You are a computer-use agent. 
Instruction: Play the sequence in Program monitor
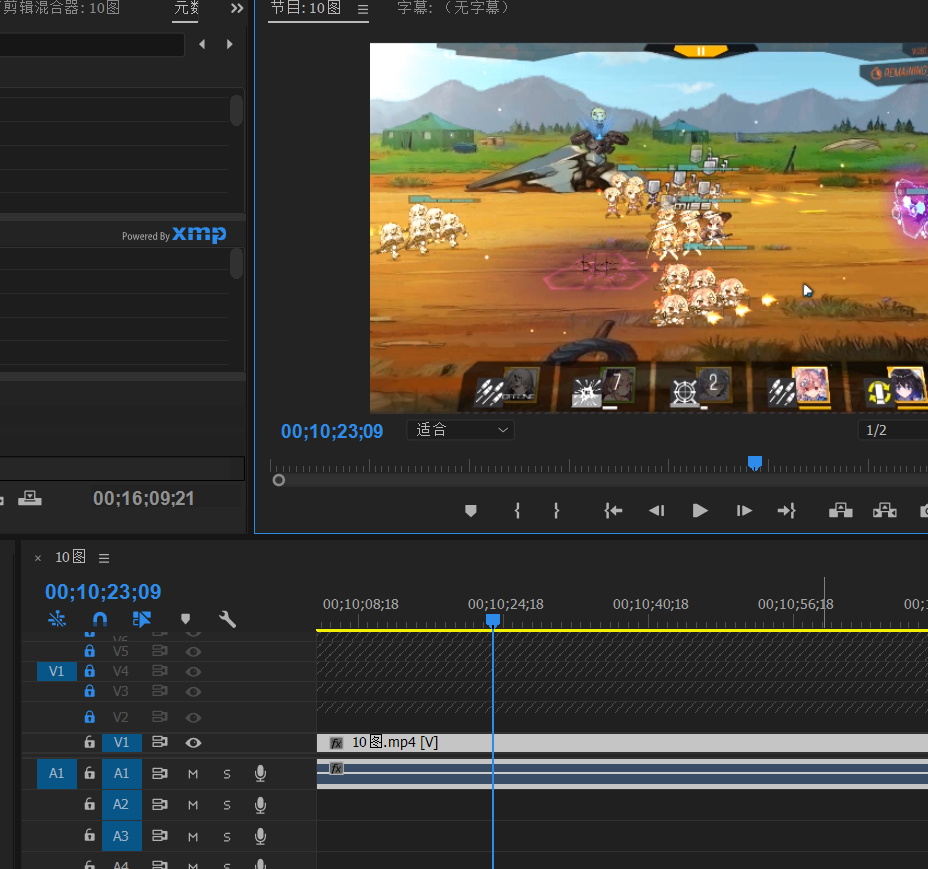tap(700, 510)
